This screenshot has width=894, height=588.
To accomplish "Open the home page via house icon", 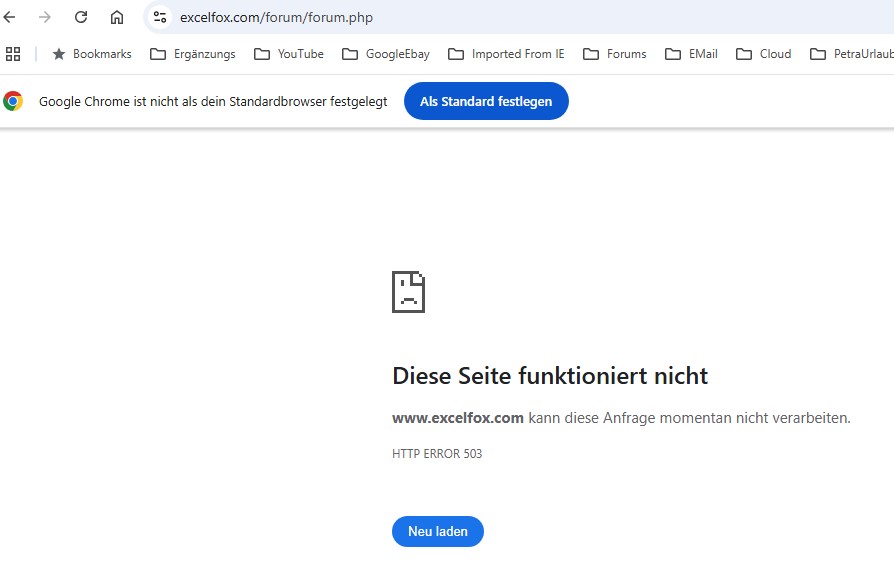I will click(x=117, y=17).
